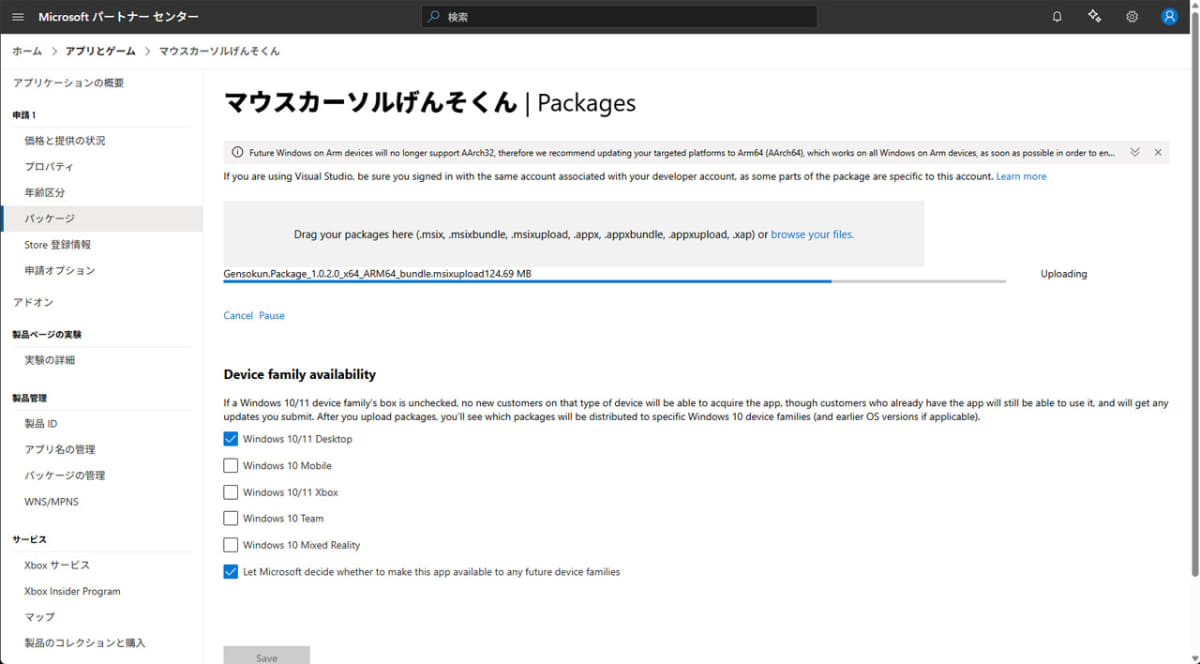Pause the package upload

tap(272, 316)
